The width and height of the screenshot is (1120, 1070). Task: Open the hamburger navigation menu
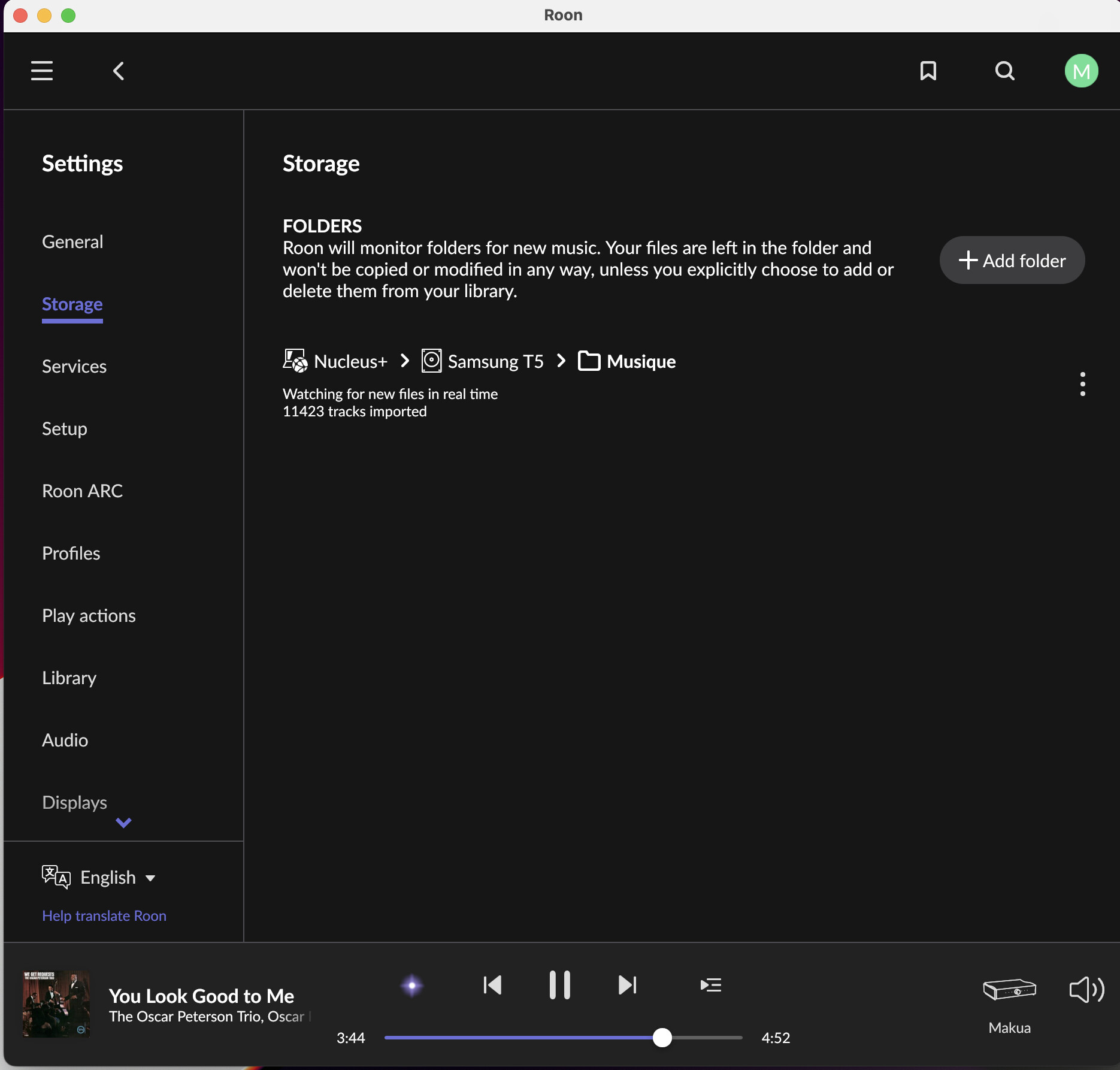pos(42,71)
